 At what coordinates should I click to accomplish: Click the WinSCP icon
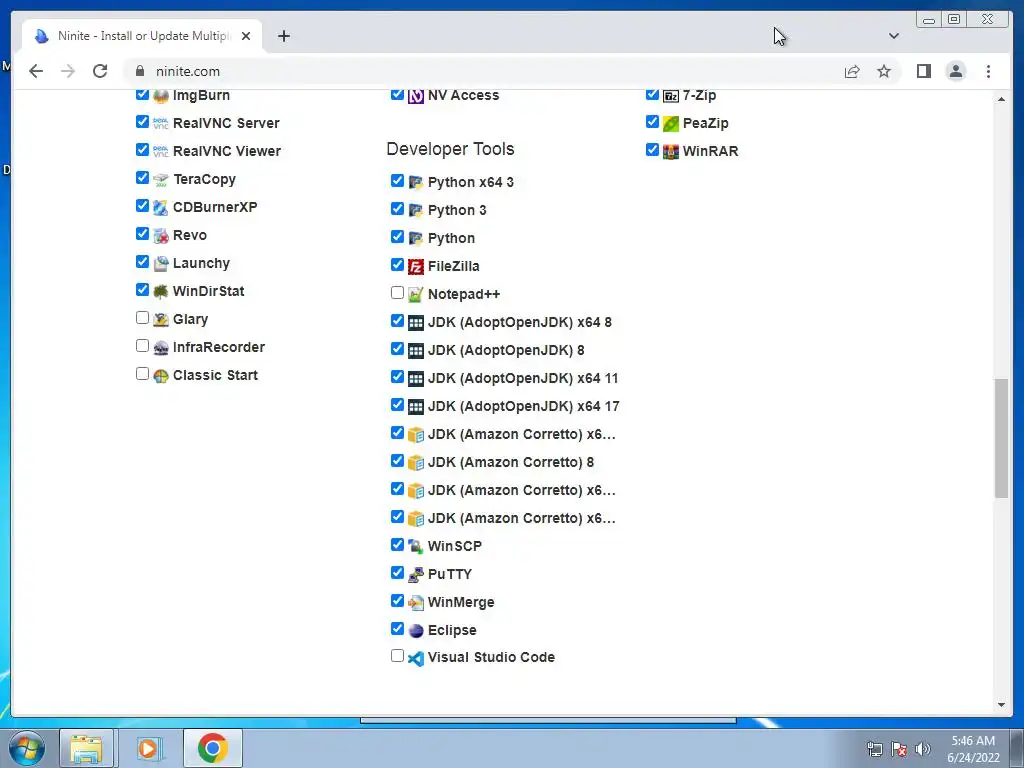tap(416, 547)
